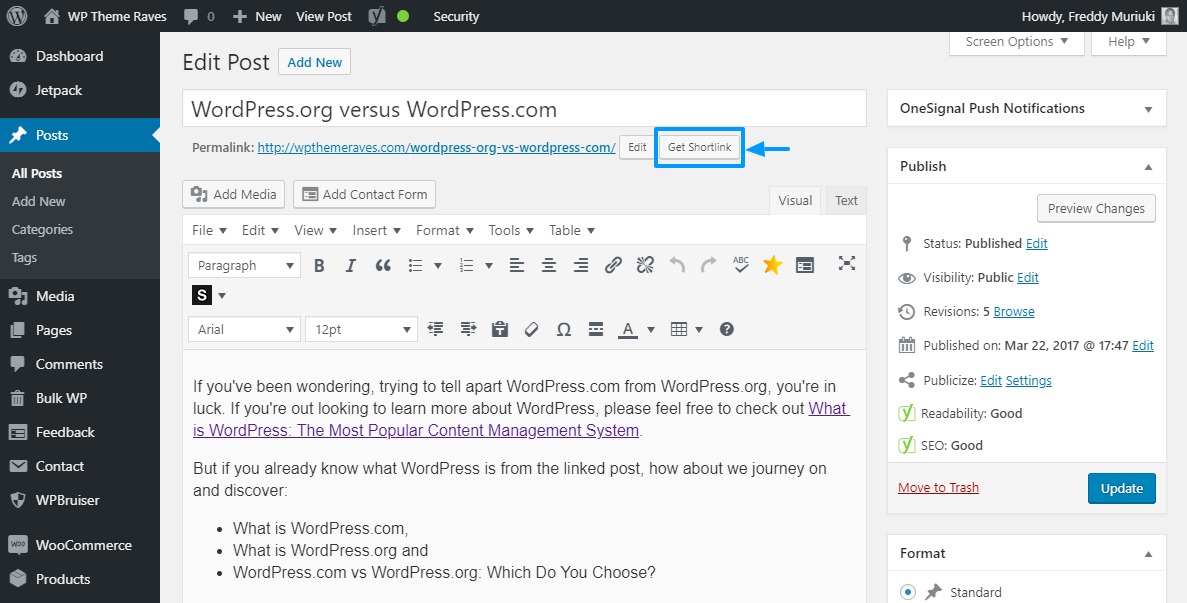Viewport: 1187px width, 603px height.
Task: Open the editor help question mark
Action: coord(727,329)
